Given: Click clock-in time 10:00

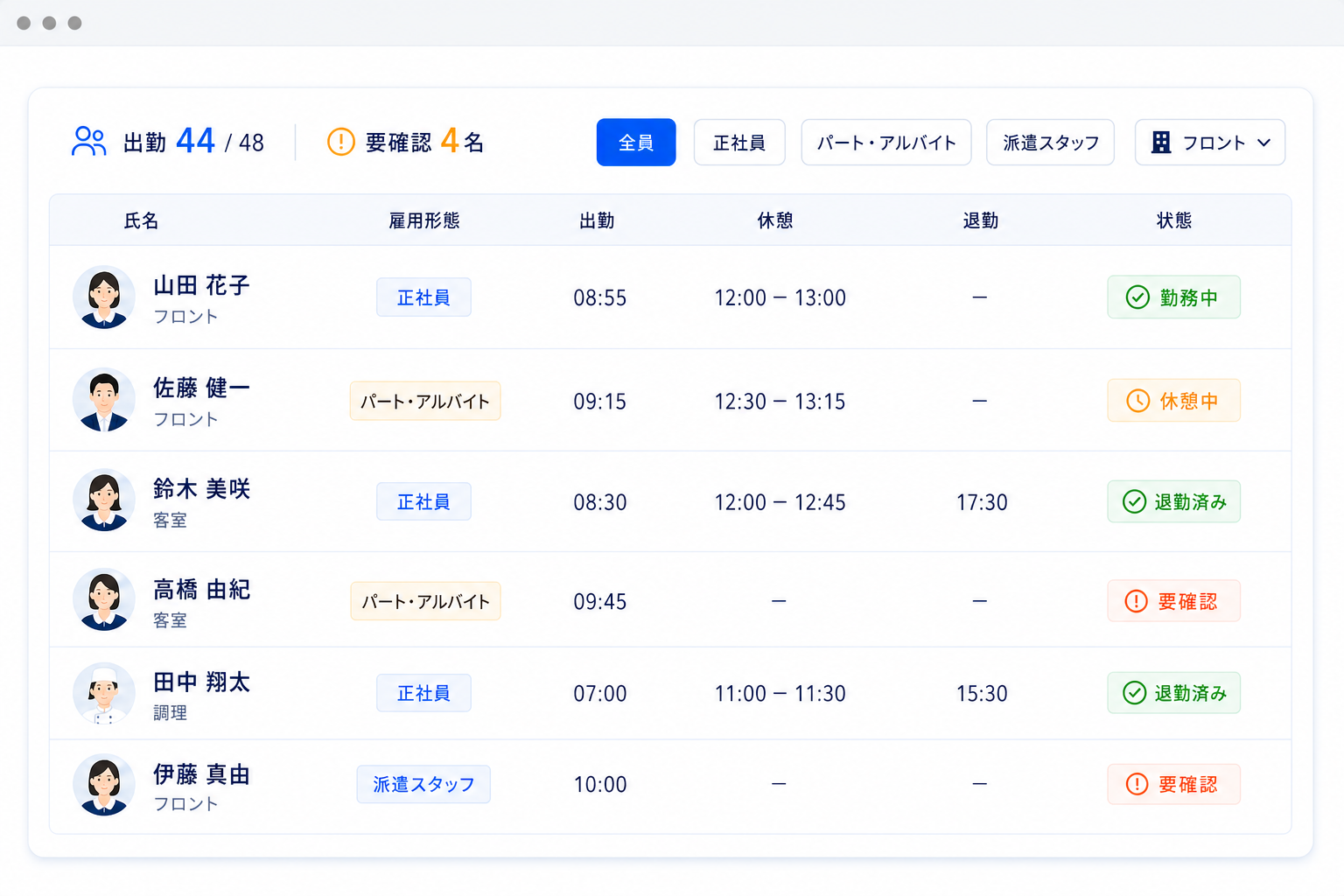Looking at the screenshot, I should coord(600,785).
